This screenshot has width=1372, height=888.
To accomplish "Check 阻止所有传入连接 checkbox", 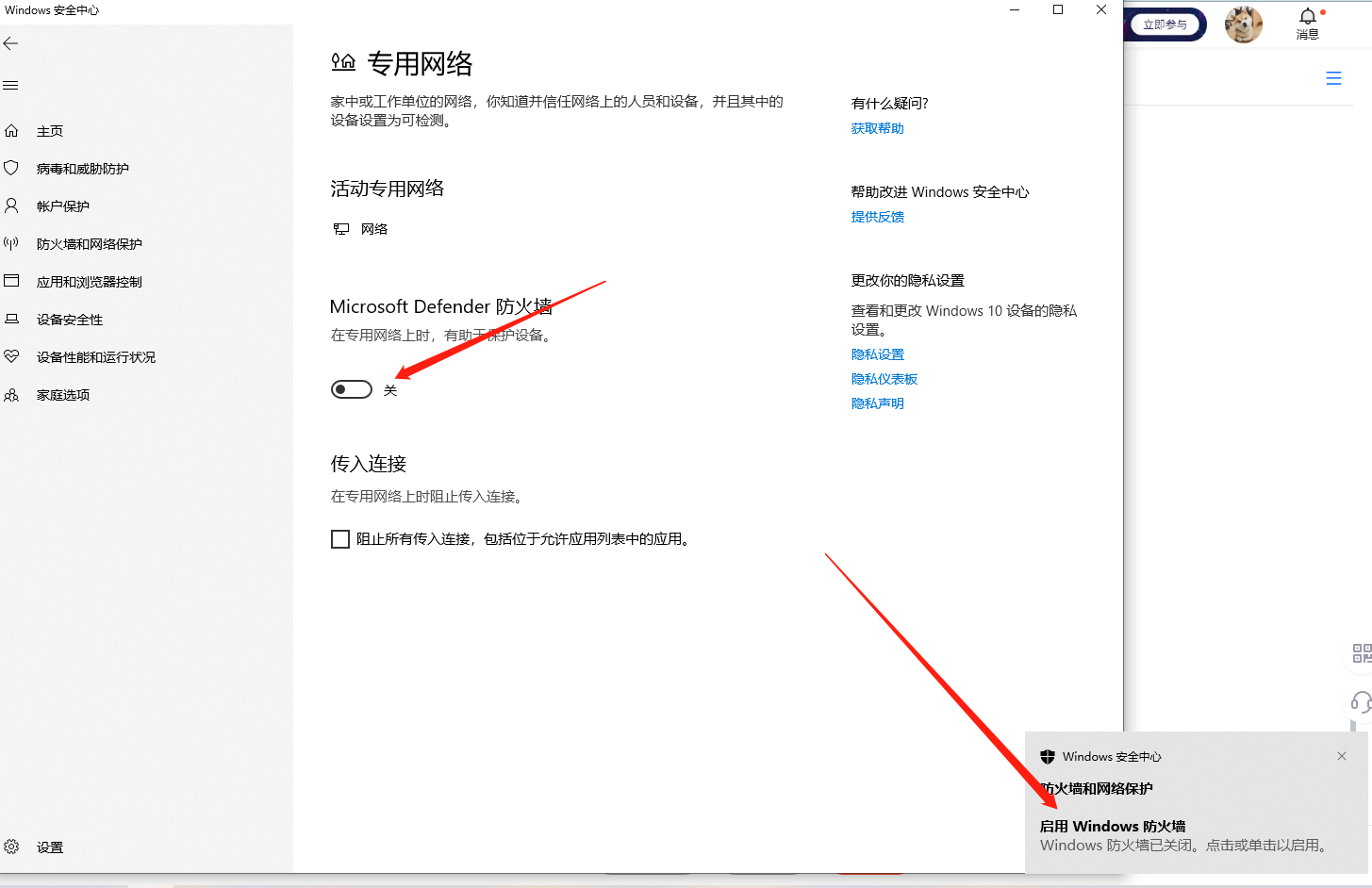I will pyautogui.click(x=340, y=539).
